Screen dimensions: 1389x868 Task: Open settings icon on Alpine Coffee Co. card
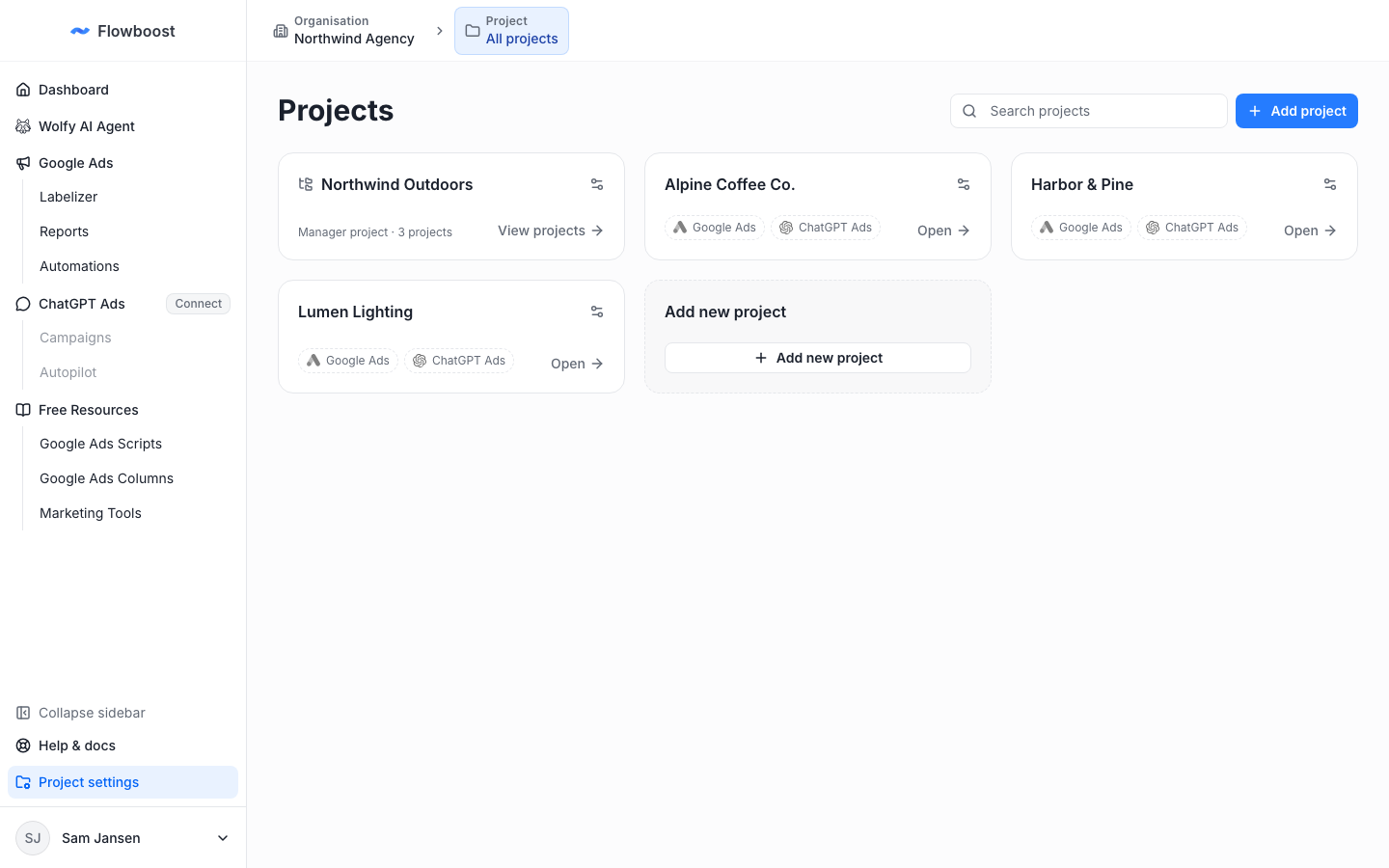click(x=964, y=184)
